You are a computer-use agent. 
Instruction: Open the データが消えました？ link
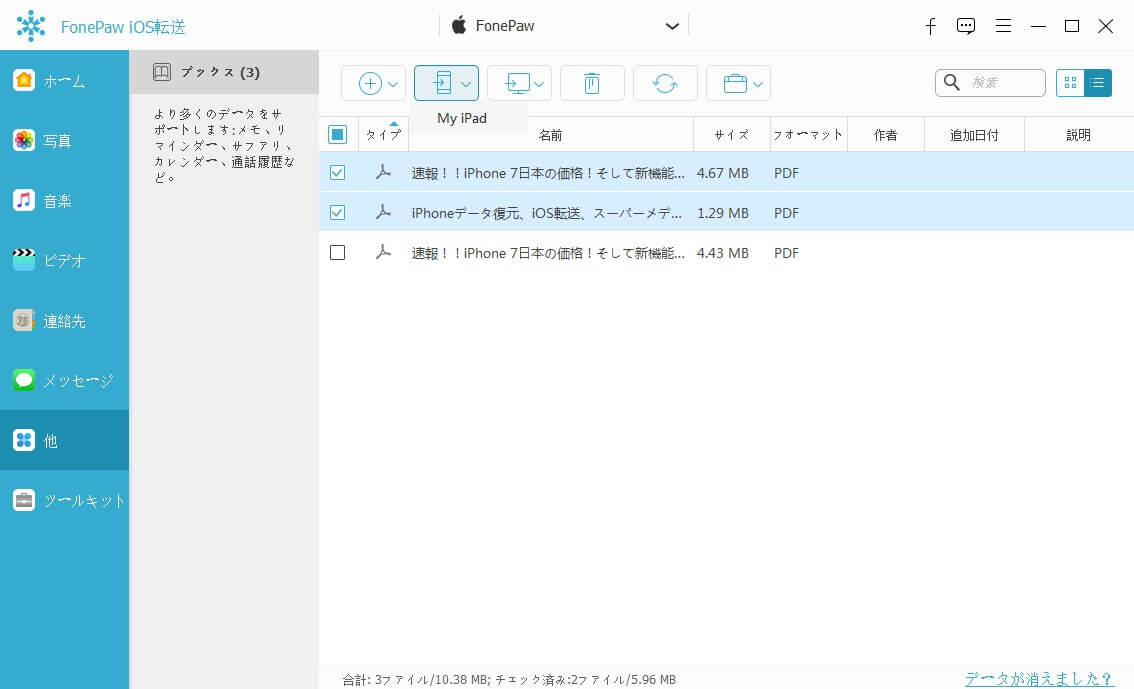tap(1039, 678)
